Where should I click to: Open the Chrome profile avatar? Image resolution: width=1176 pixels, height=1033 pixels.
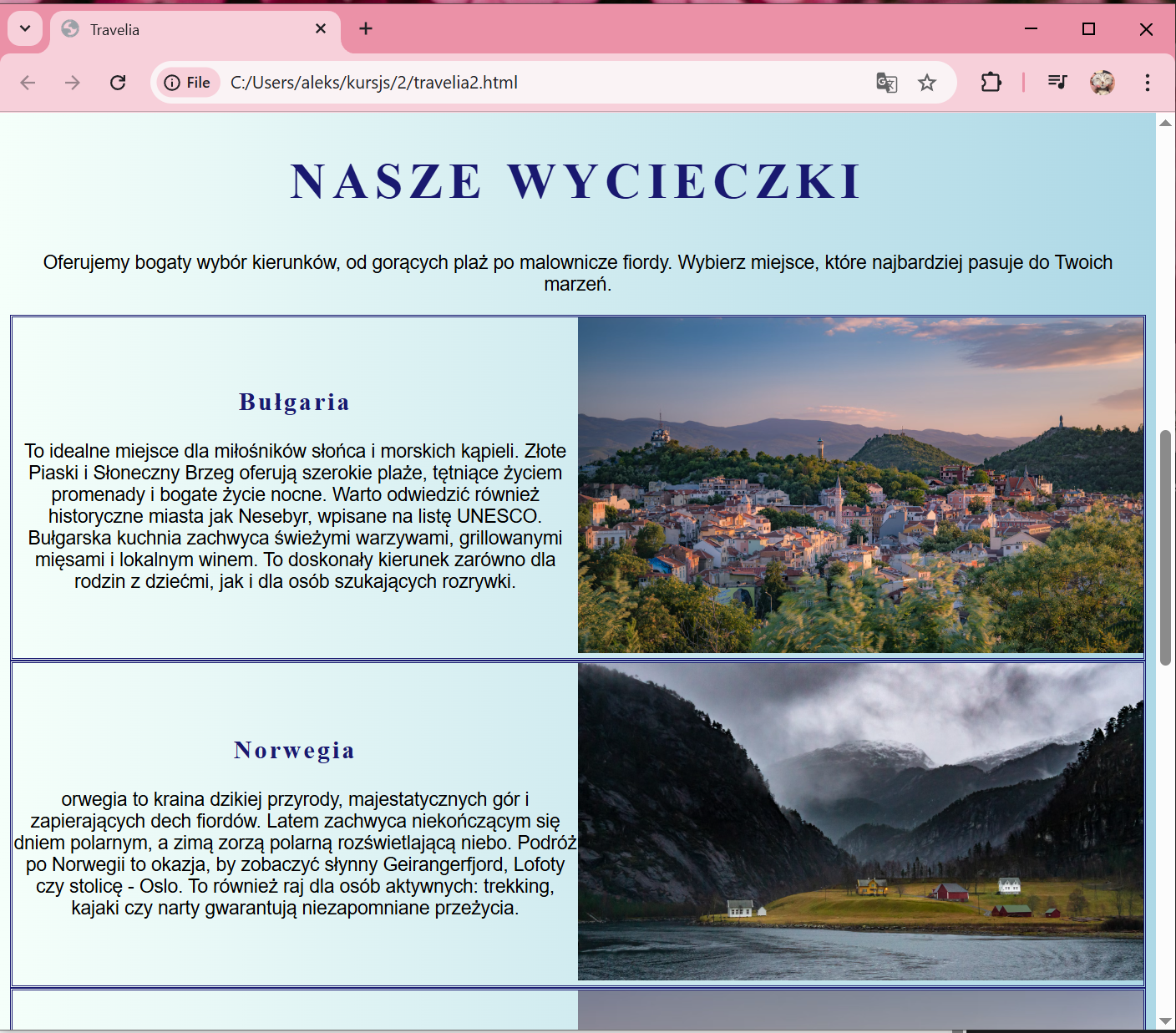point(1102,82)
